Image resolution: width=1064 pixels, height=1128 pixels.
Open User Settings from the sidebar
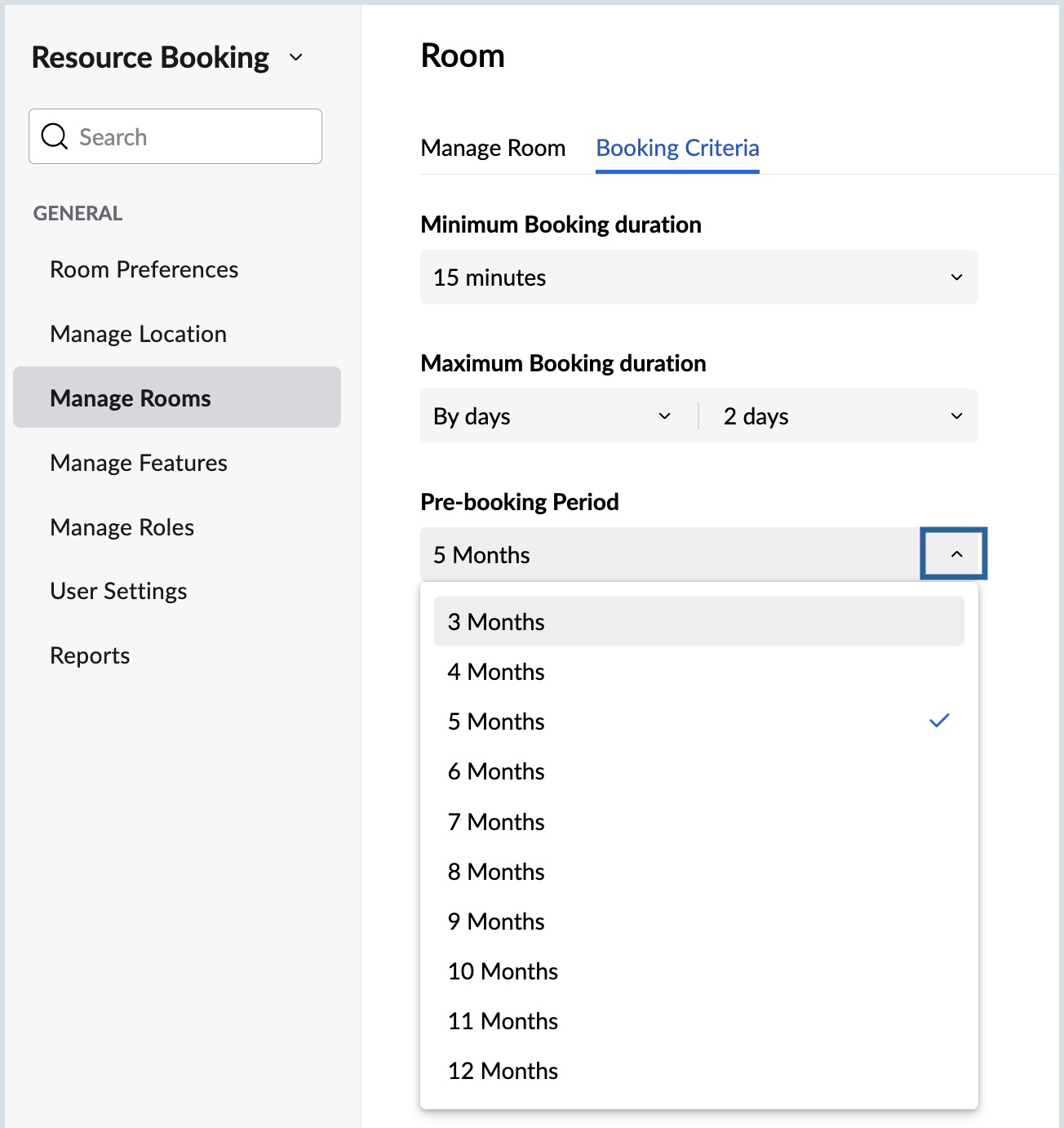pos(118,591)
